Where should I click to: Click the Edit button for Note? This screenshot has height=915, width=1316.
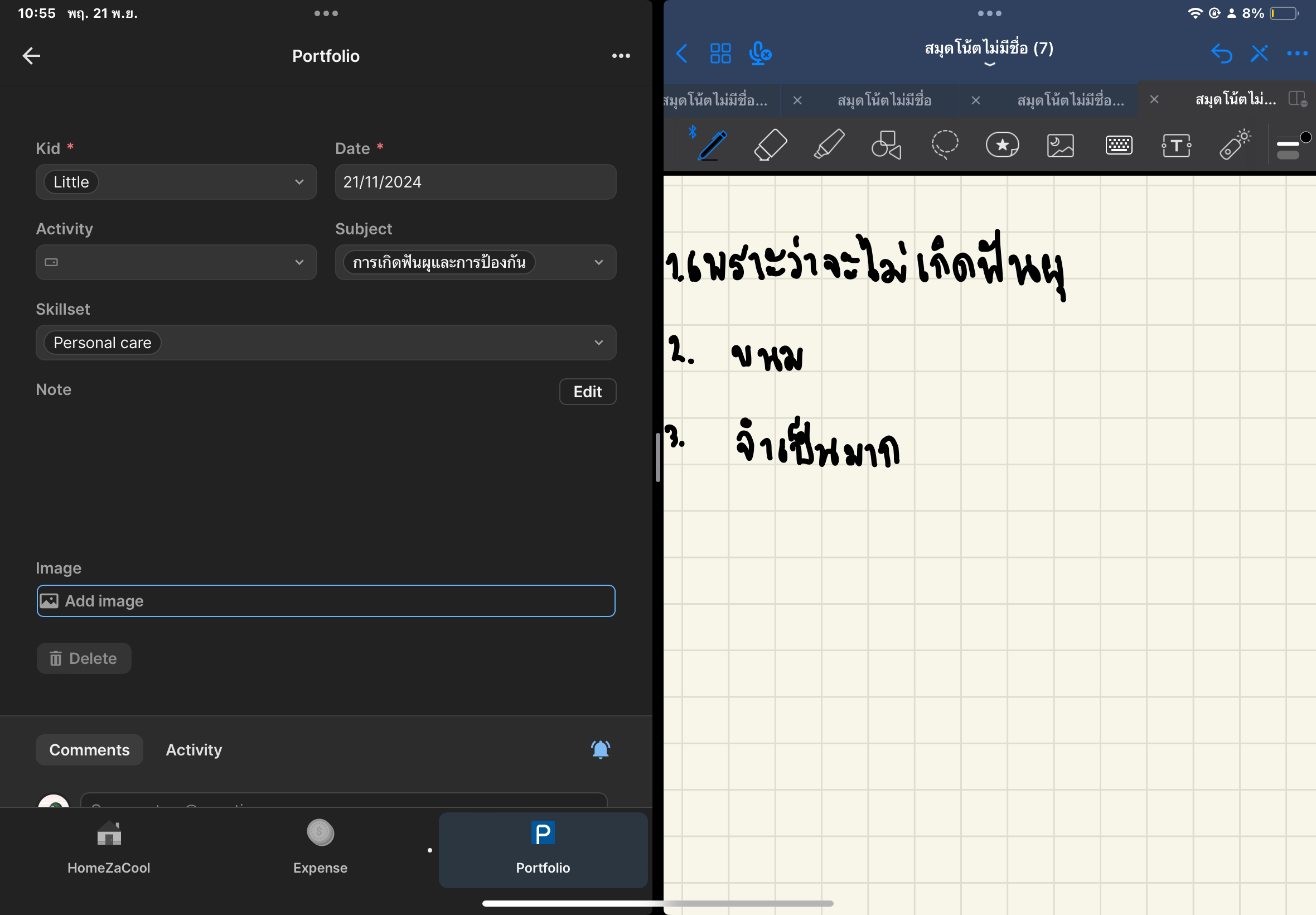click(587, 392)
